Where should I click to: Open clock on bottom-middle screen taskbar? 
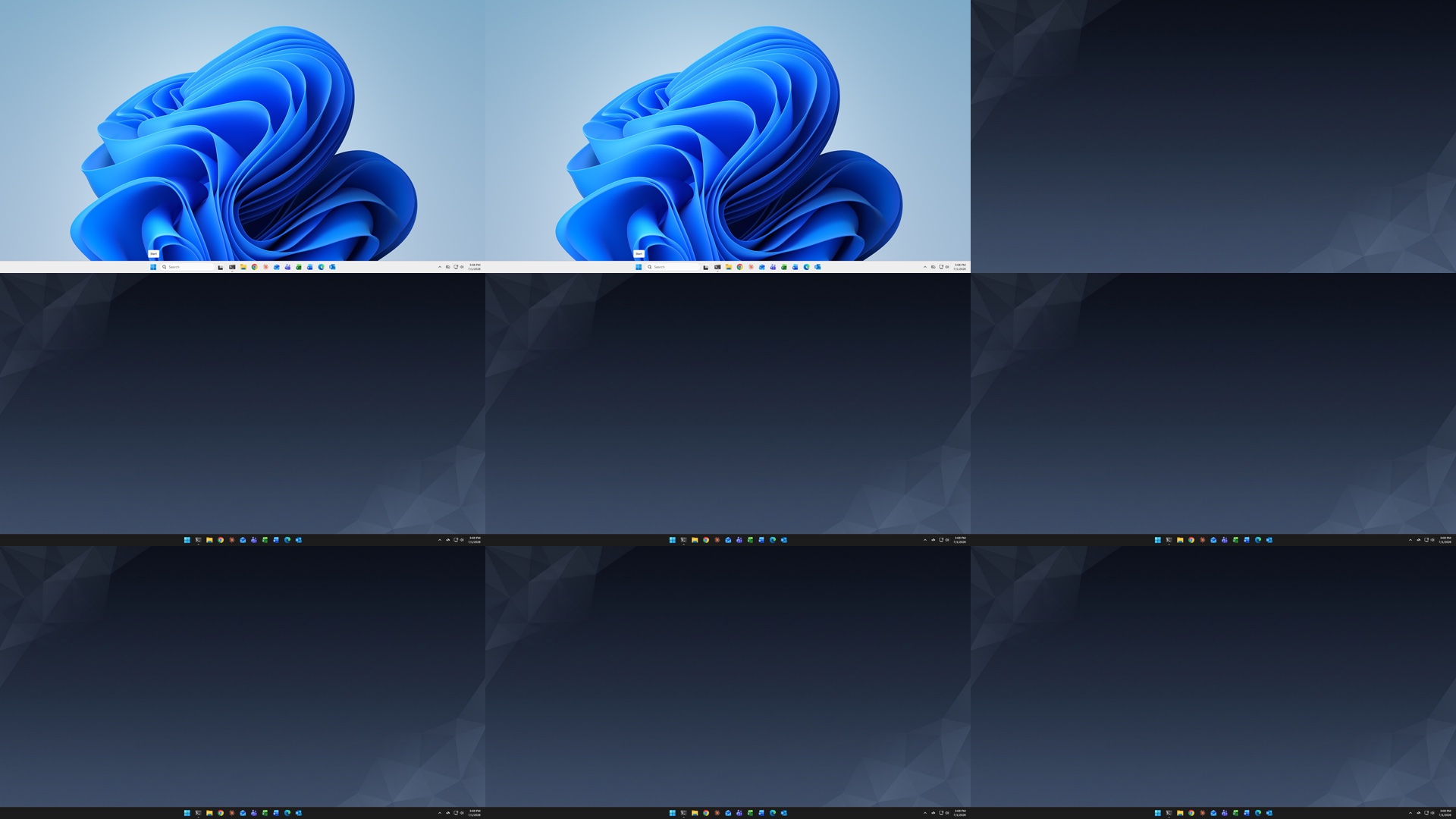pyautogui.click(x=960, y=813)
